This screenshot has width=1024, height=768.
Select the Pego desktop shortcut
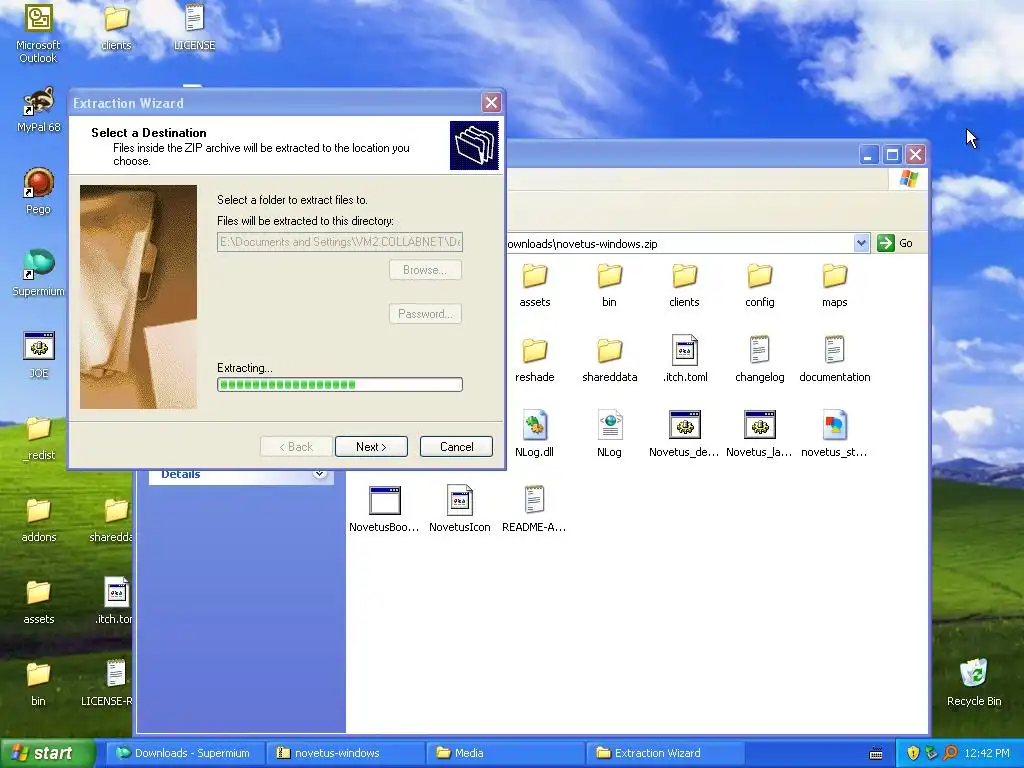[x=38, y=191]
